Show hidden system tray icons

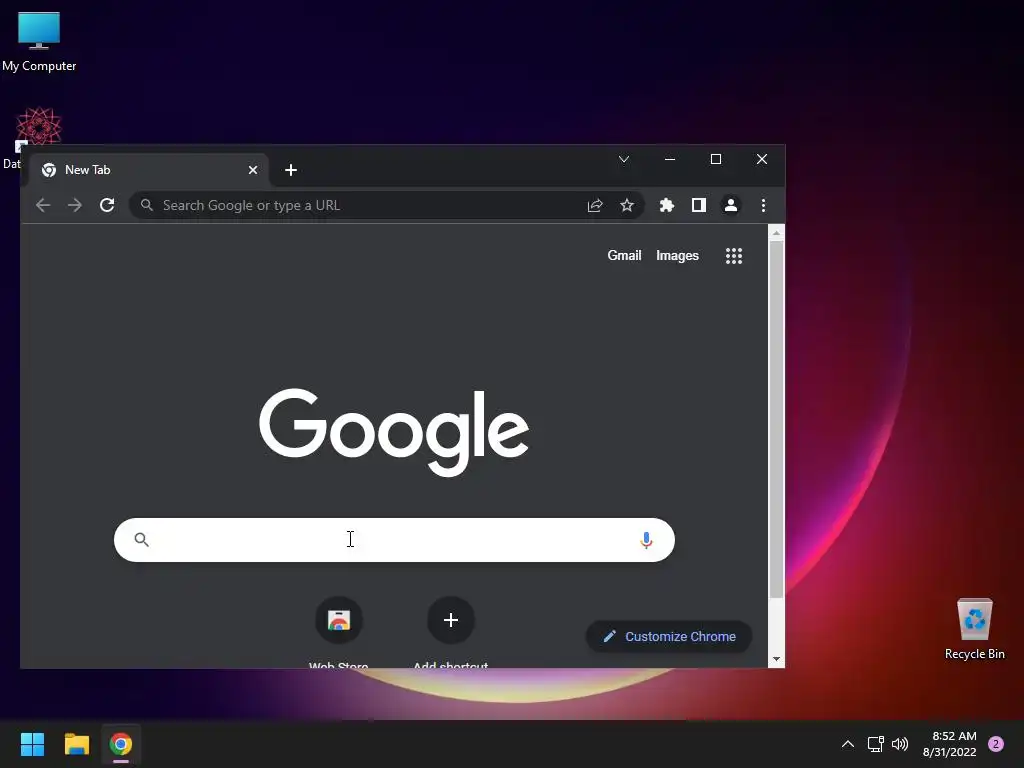[x=848, y=744]
